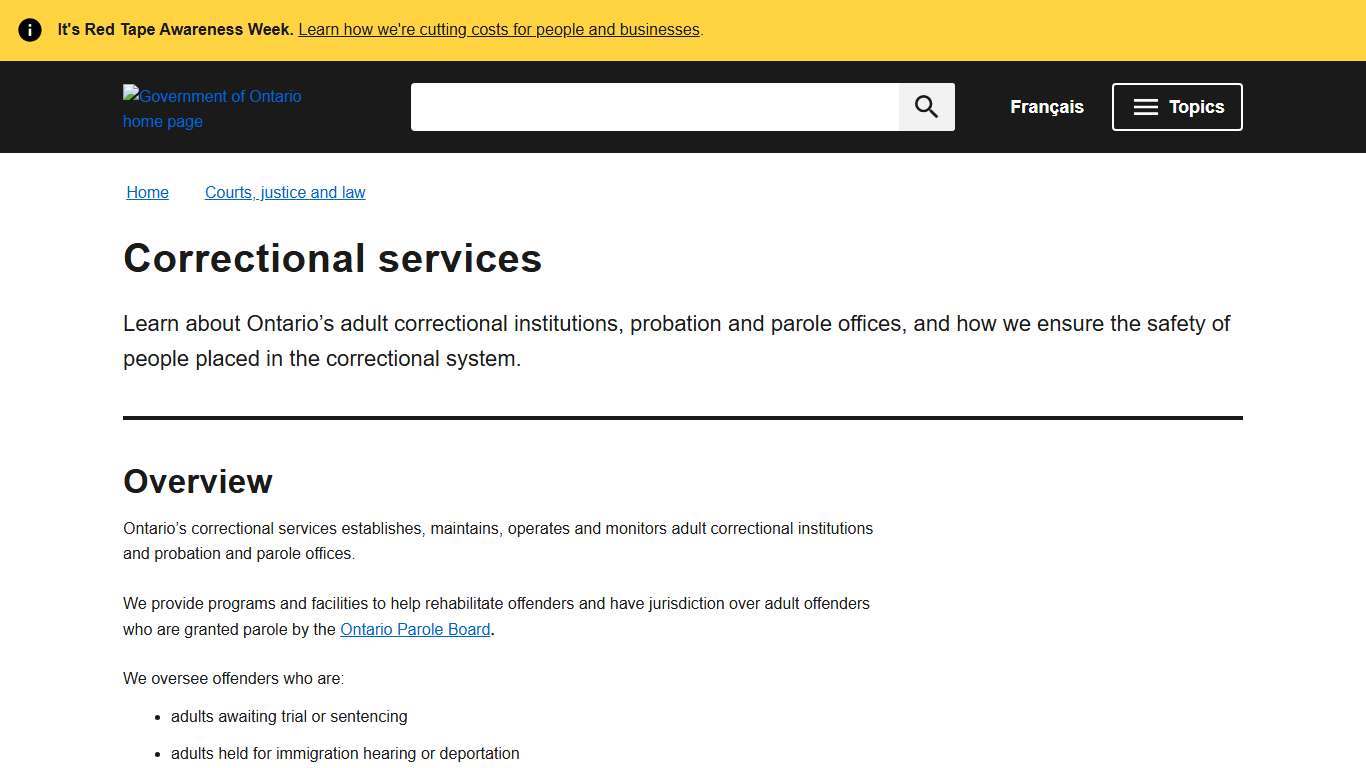1366x768 pixels.
Task: Open the Topics navigation menu
Action: pyautogui.click(x=1177, y=107)
